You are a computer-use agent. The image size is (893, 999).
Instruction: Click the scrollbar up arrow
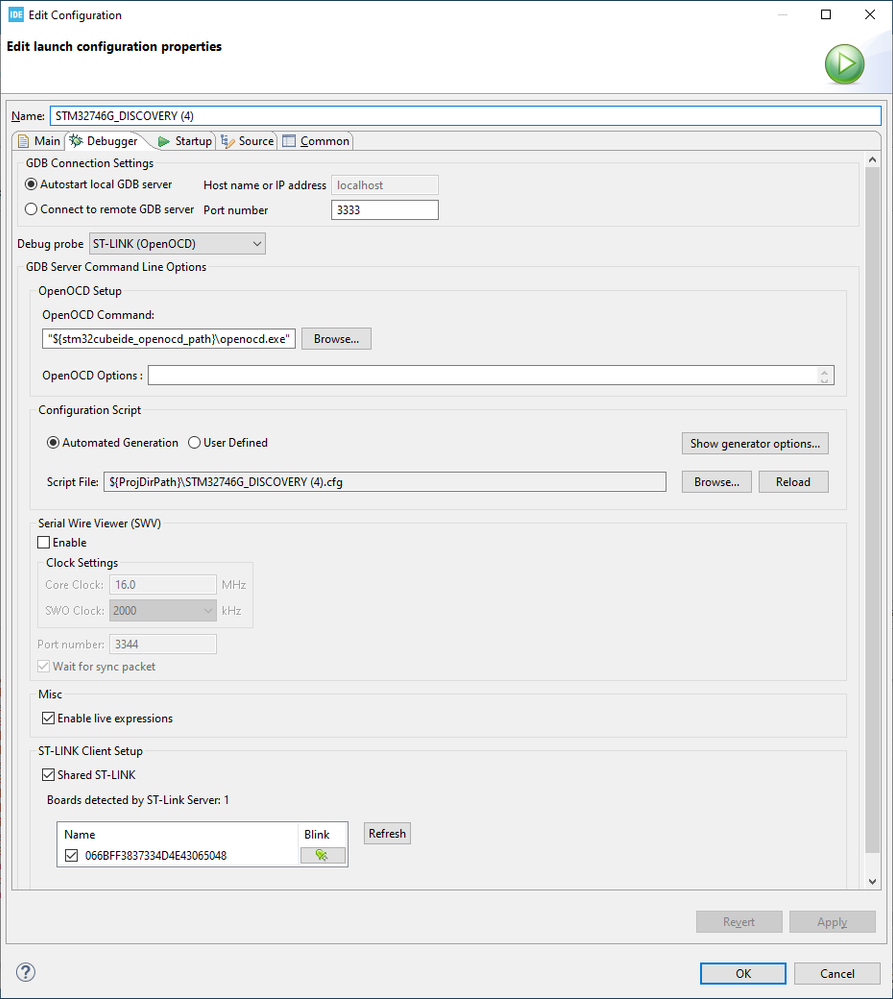(873, 160)
